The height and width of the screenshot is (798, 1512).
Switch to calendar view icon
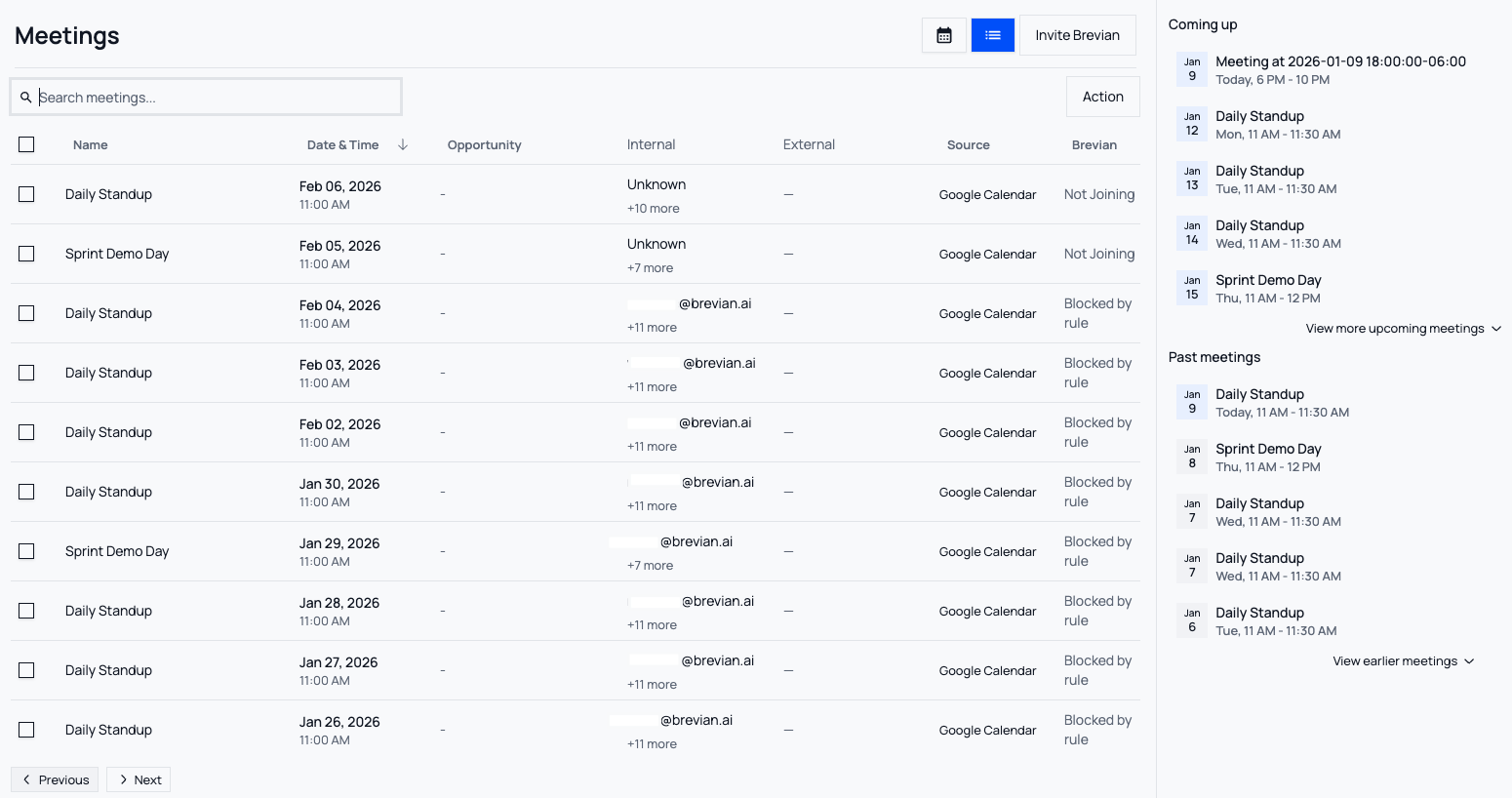click(x=943, y=35)
